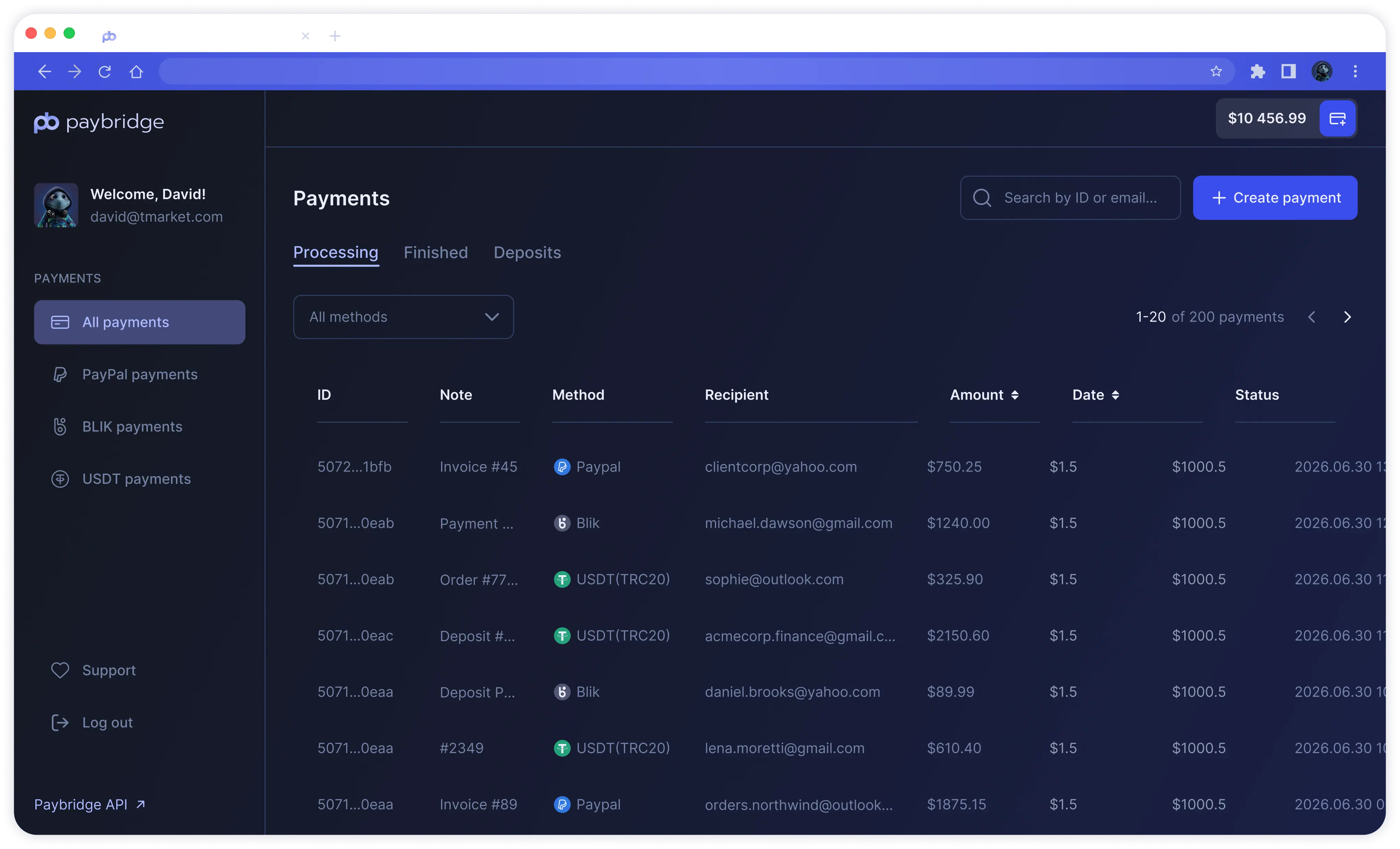The height and width of the screenshot is (849, 1400).
Task: Click recipient michael.dawson@gmail.com
Action: click(x=798, y=523)
